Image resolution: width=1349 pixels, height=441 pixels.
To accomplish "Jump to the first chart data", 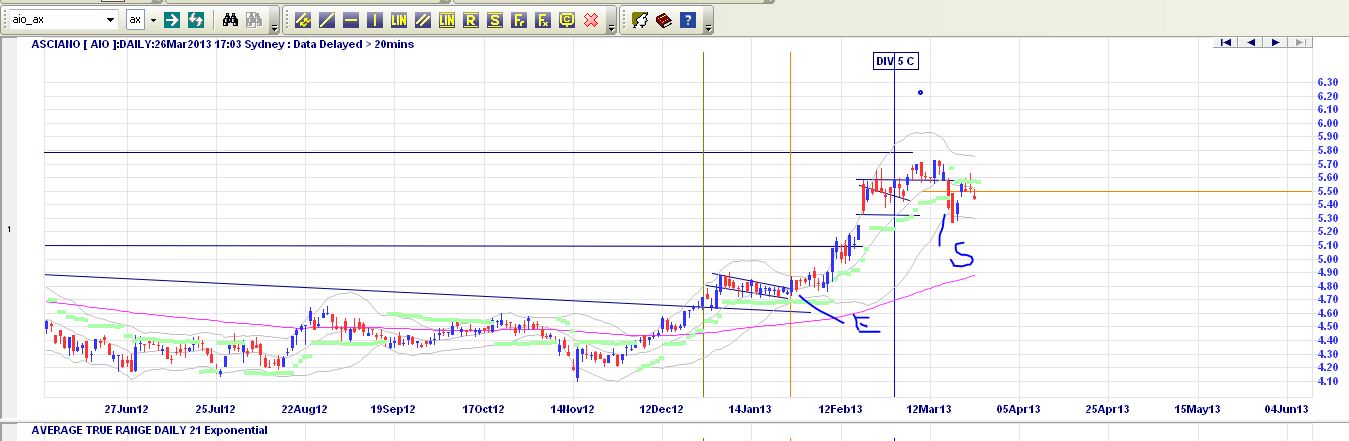I will pos(1226,42).
